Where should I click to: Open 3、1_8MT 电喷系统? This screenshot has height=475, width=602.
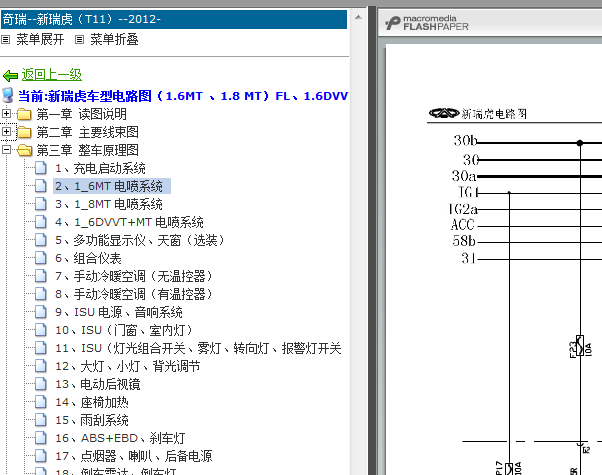[109, 204]
